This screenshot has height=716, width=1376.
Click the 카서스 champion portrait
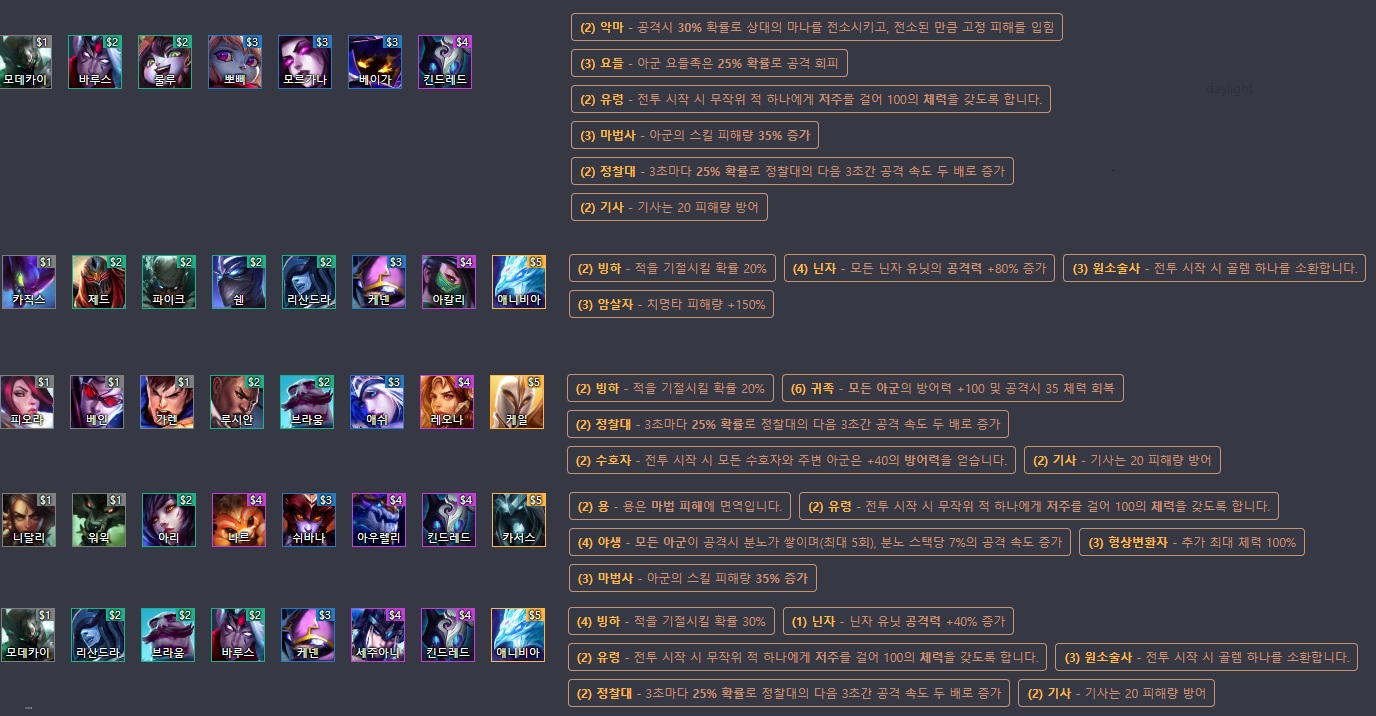[x=519, y=520]
